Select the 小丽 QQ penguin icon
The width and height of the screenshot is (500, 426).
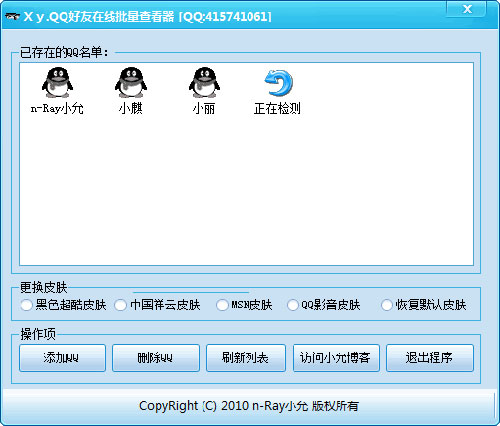click(x=204, y=83)
